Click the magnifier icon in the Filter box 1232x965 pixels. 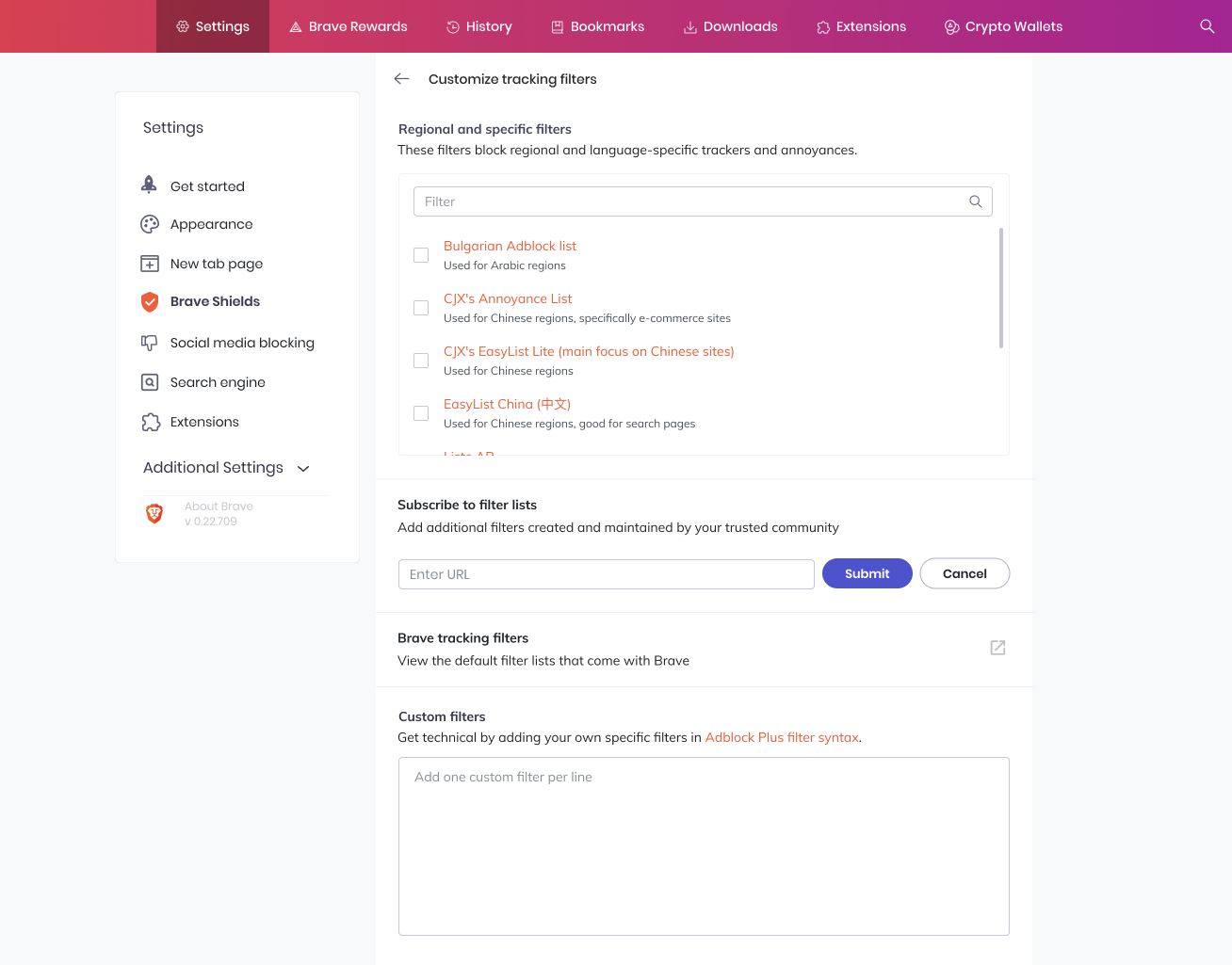point(976,201)
